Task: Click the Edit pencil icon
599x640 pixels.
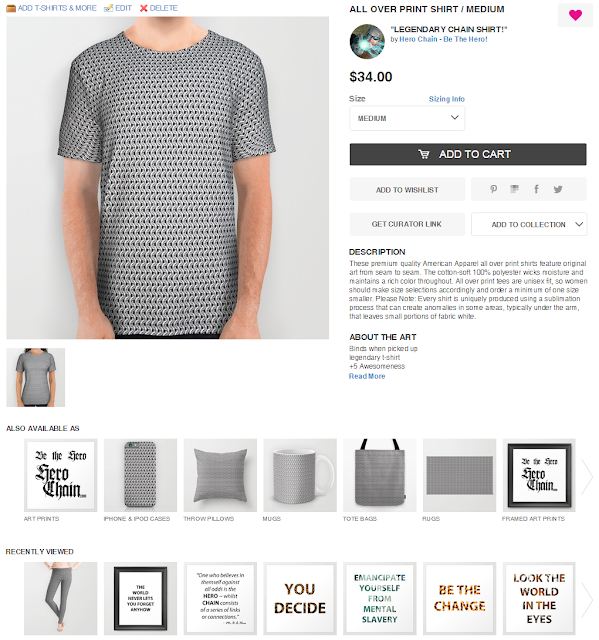Action: [108, 8]
